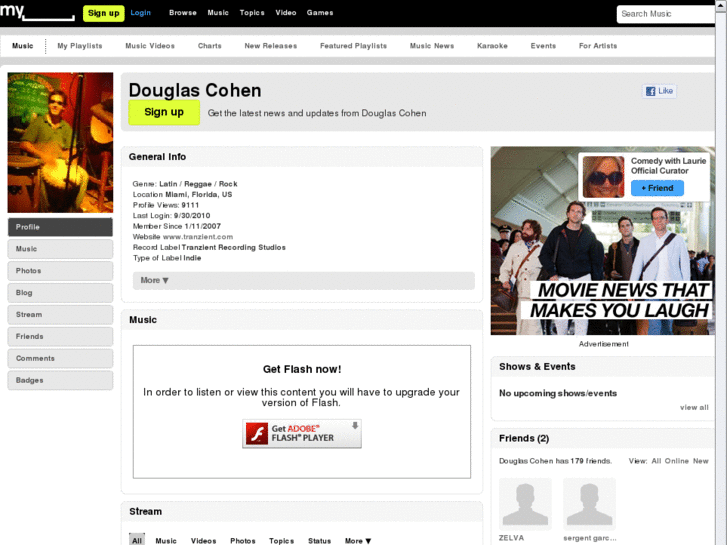Open New Releases

(271, 46)
